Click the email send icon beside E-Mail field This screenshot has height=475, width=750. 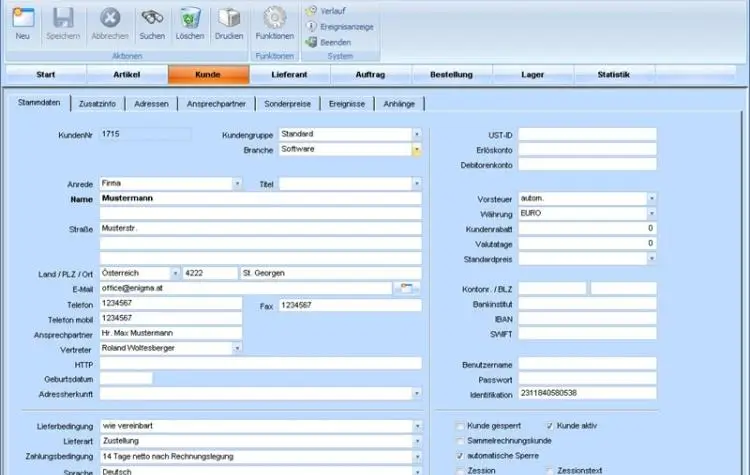[408, 288]
